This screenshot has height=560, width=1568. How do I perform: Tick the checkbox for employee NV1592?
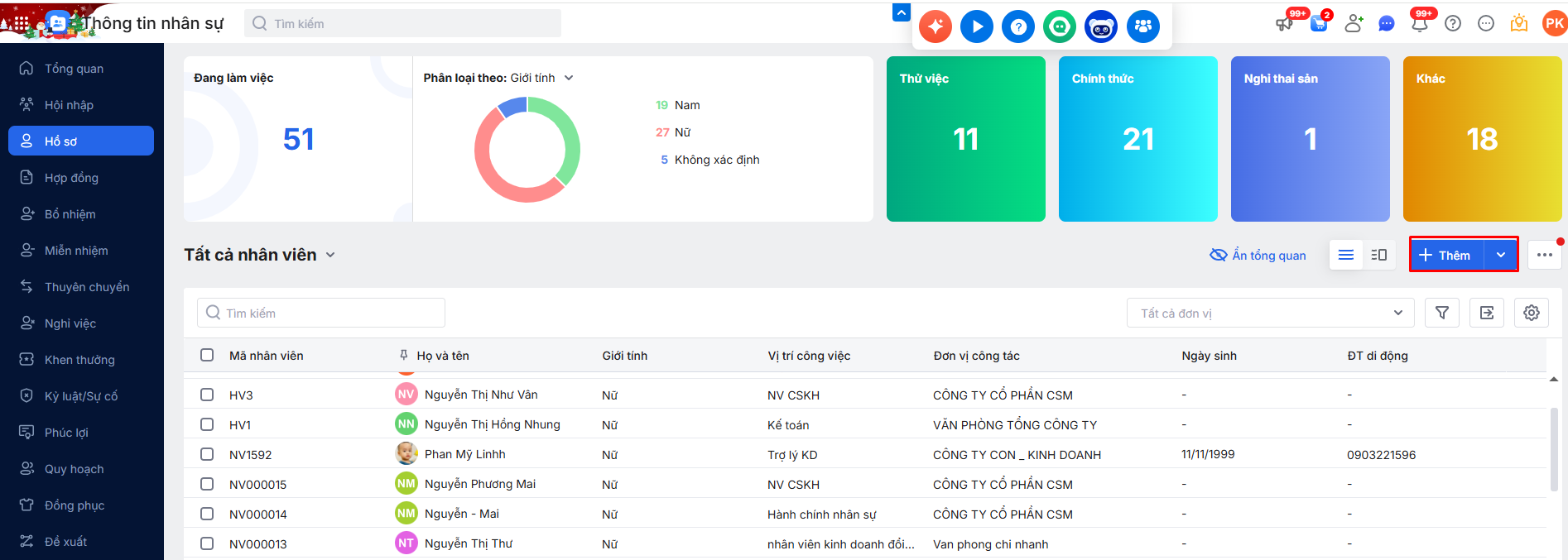coord(207,454)
